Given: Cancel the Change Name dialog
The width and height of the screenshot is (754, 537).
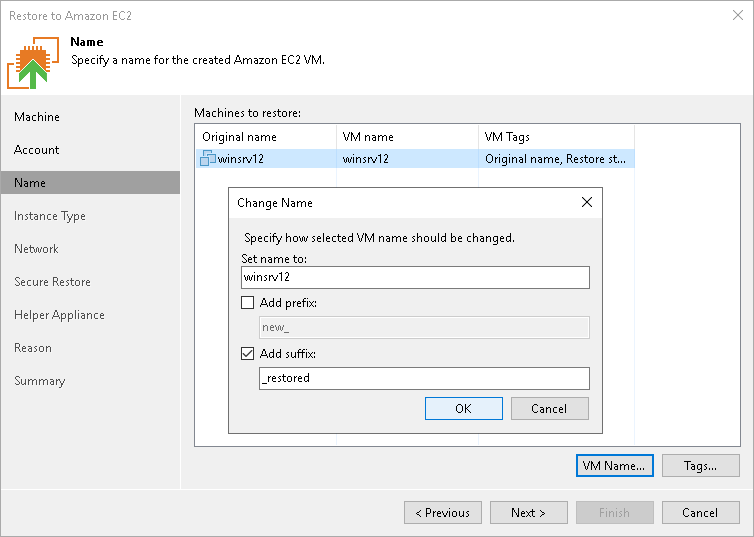Looking at the screenshot, I should [550, 409].
